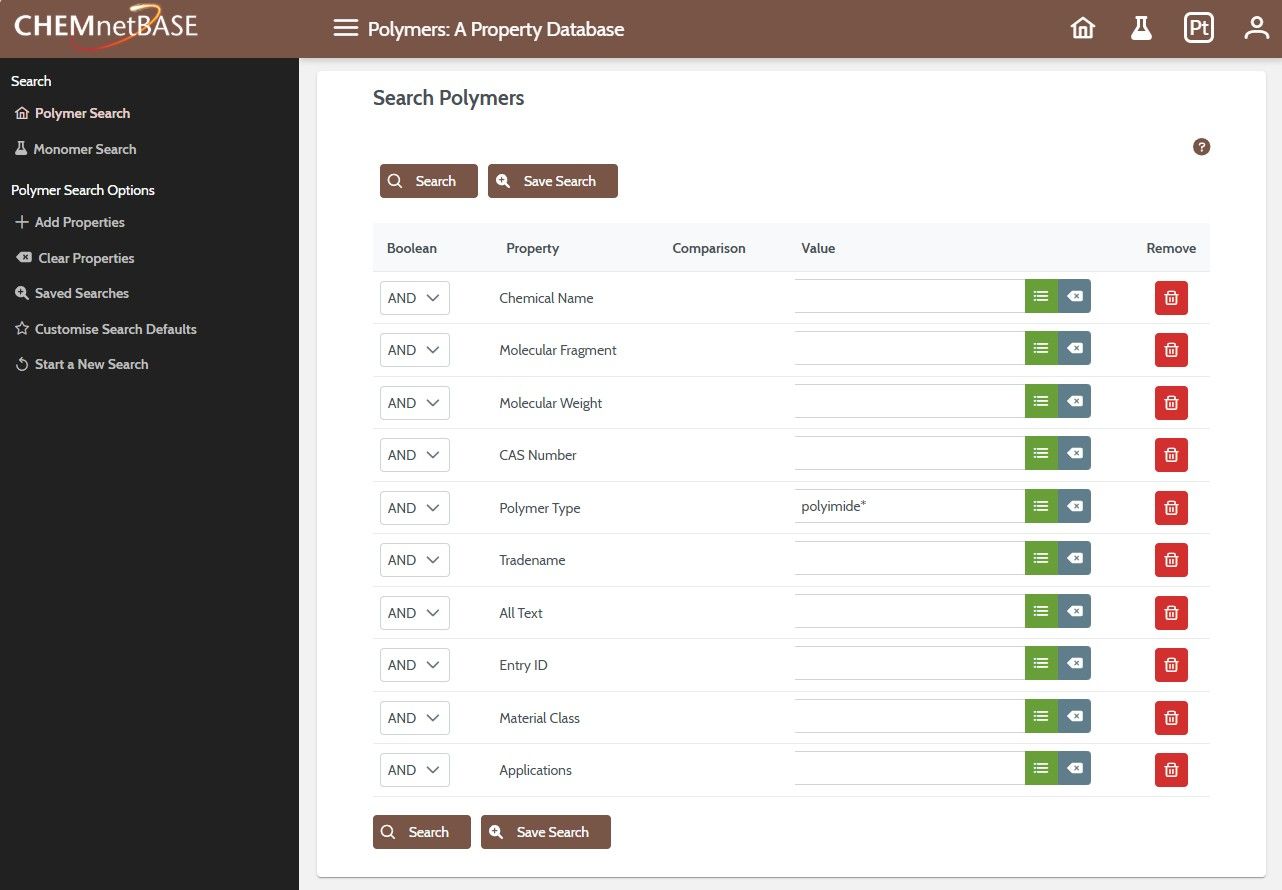Remove the Molecular Weight row
The image size is (1282, 890).
1171,403
